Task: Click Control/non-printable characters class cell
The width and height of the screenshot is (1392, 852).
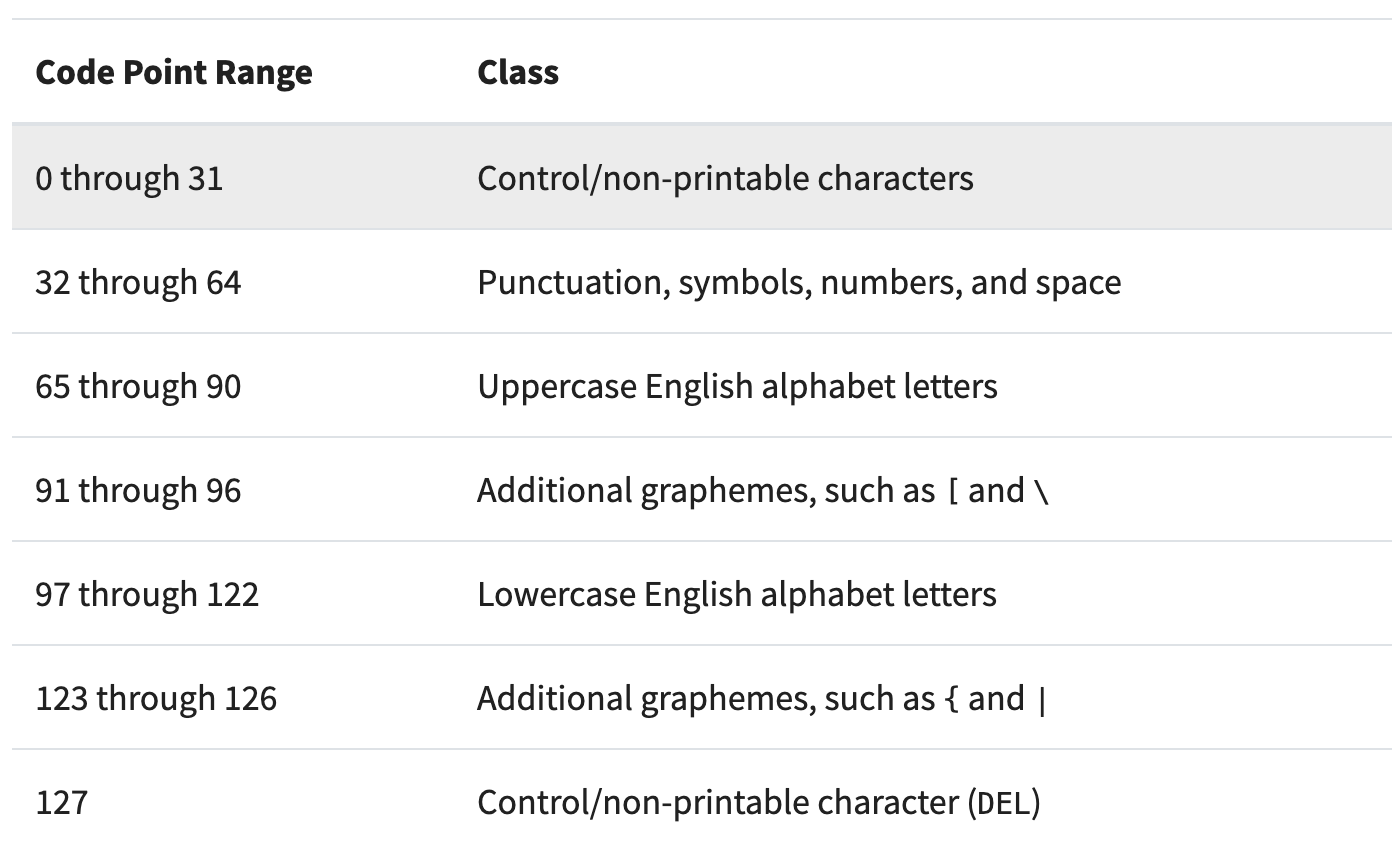Action: pyautogui.click(x=725, y=178)
